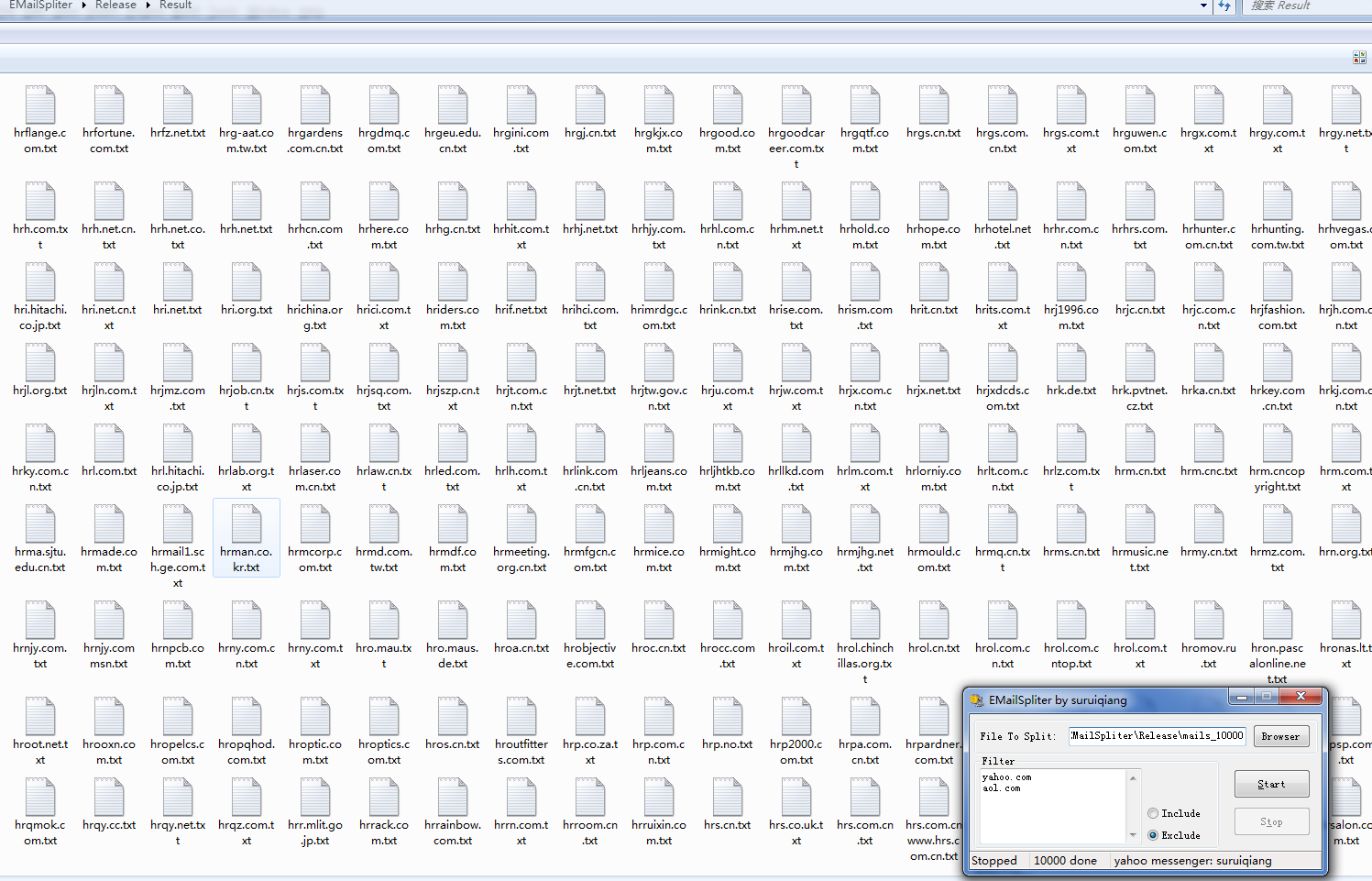Click the "10000 done" status text
The width and height of the screenshot is (1372, 881).
1065,861
